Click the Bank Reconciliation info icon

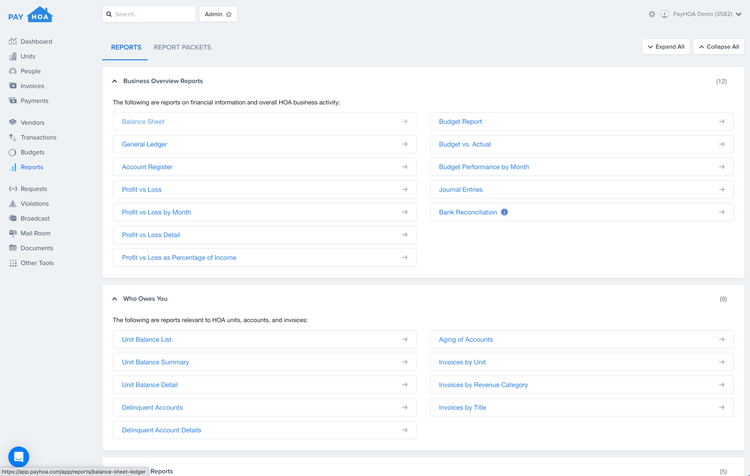tap(504, 212)
